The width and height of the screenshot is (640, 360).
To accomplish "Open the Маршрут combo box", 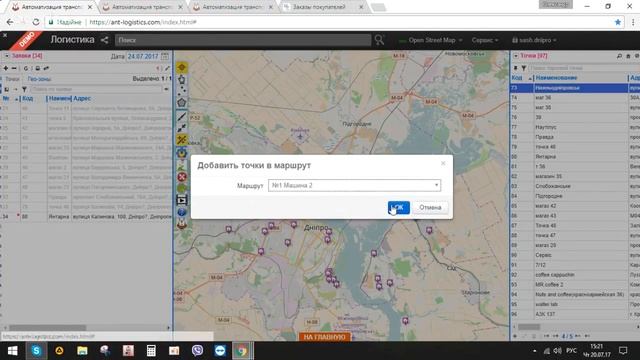I will coord(354,185).
